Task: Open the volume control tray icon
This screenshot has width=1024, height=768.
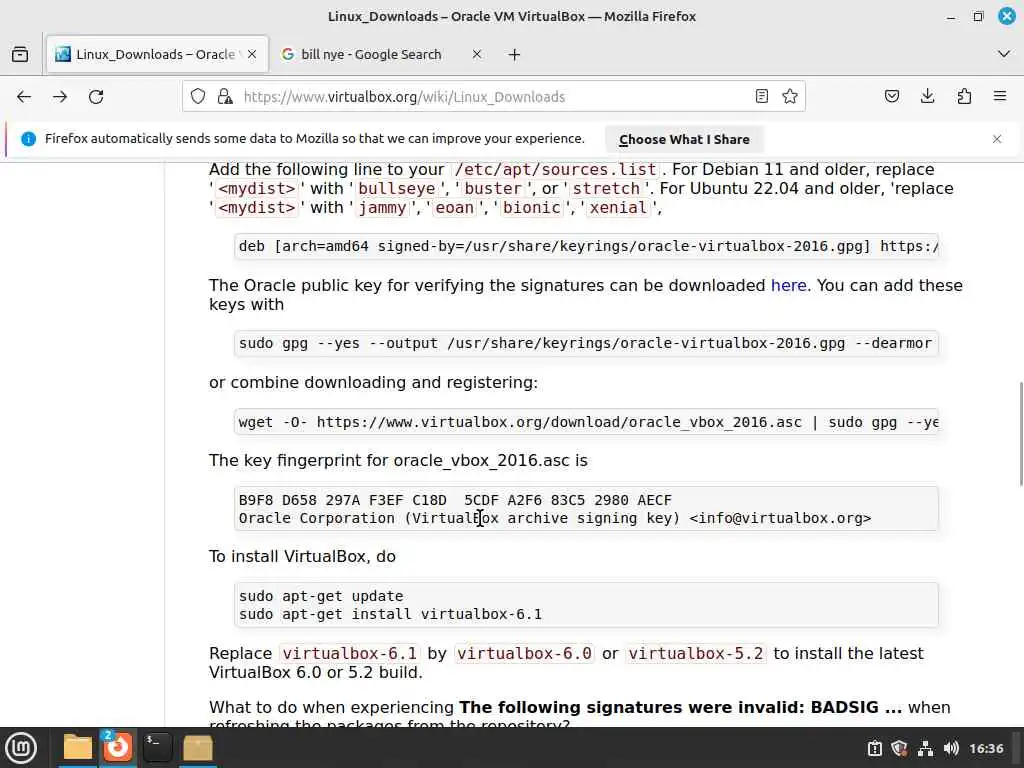Action: pos(951,748)
